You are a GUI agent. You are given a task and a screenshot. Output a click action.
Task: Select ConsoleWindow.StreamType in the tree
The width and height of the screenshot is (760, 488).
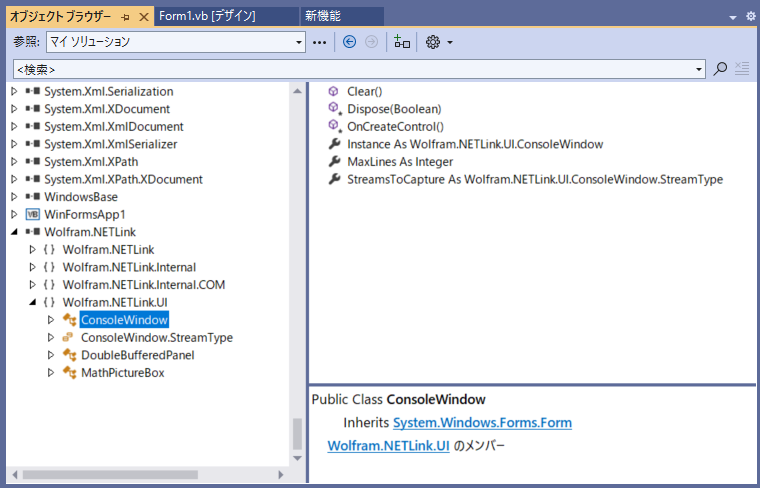point(157,337)
